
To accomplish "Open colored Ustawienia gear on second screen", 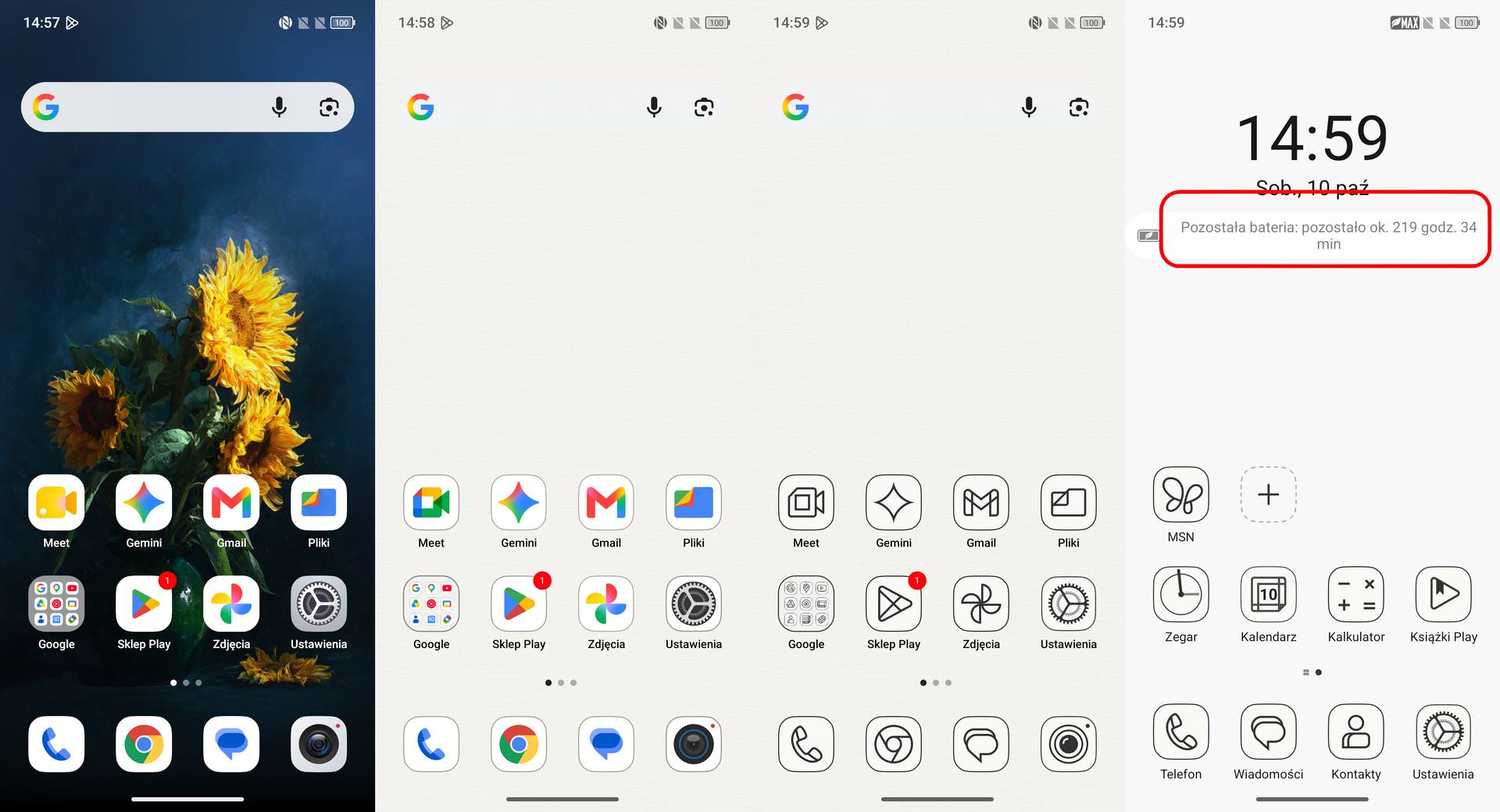I will tap(694, 604).
